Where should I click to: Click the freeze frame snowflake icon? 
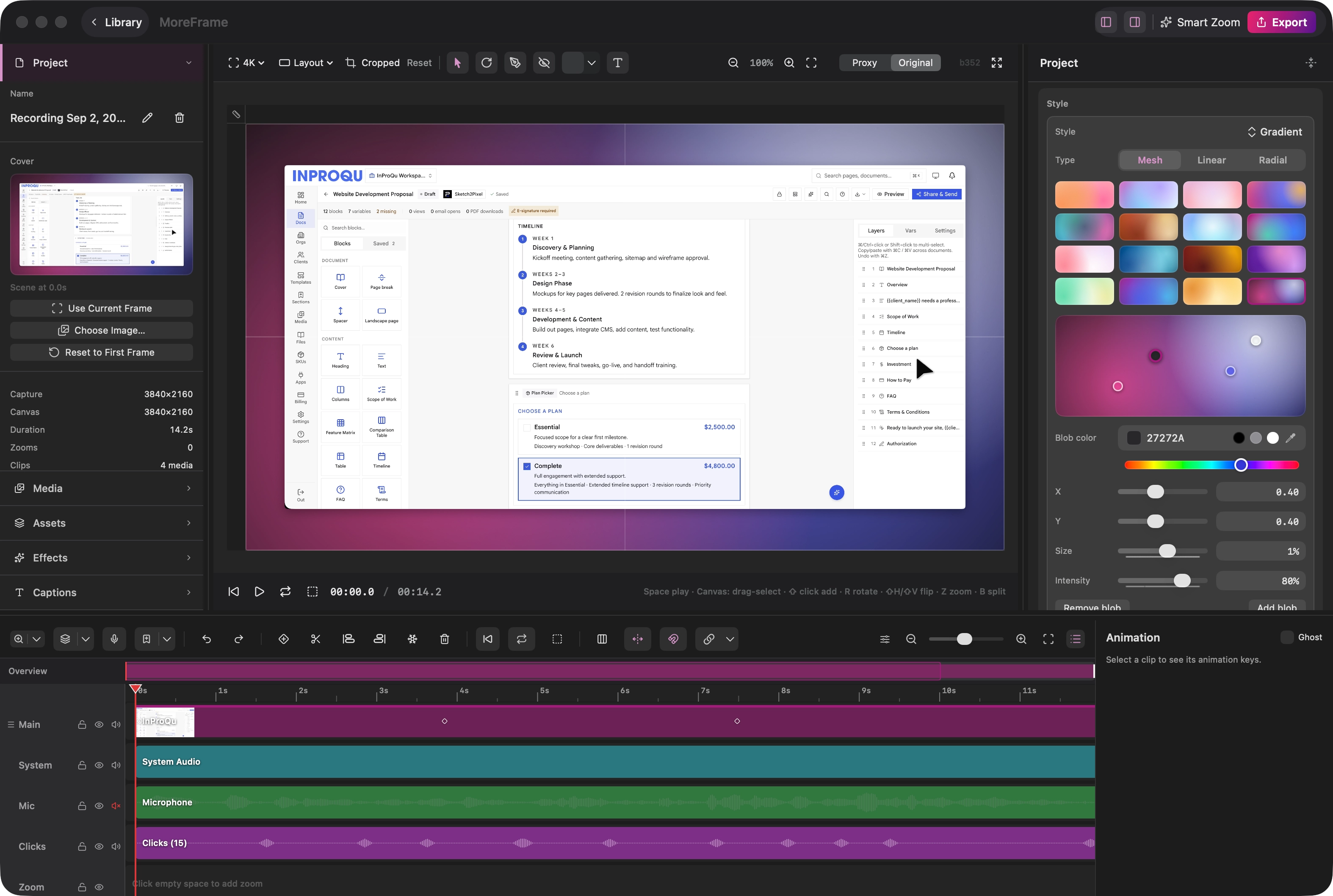click(x=412, y=639)
